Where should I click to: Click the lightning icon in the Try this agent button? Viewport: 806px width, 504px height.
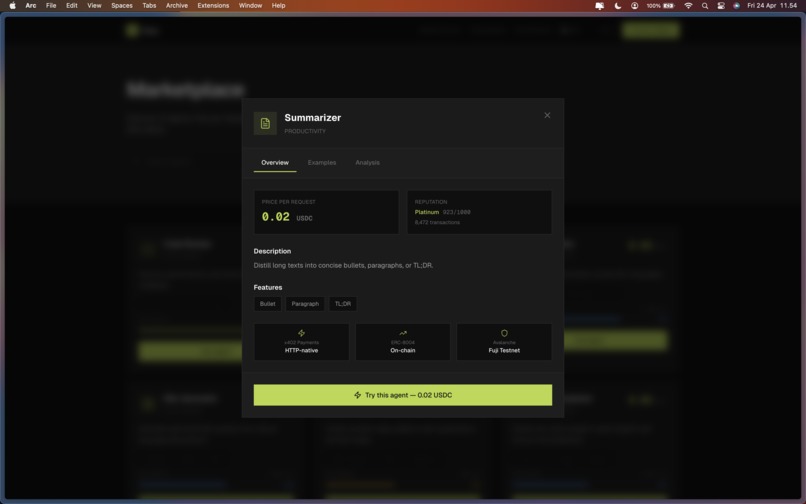[358, 395]
